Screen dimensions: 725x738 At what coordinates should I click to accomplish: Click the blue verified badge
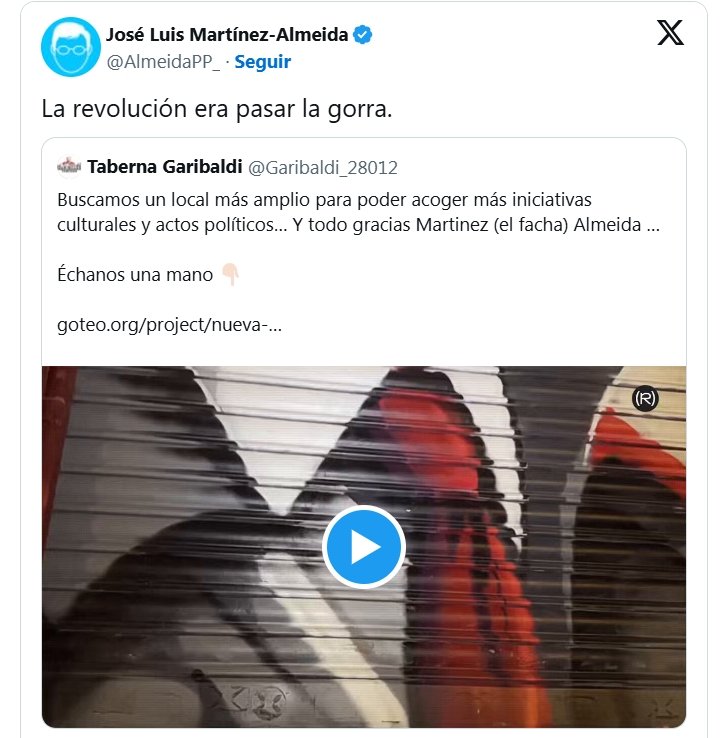click(x=362, y=35)
